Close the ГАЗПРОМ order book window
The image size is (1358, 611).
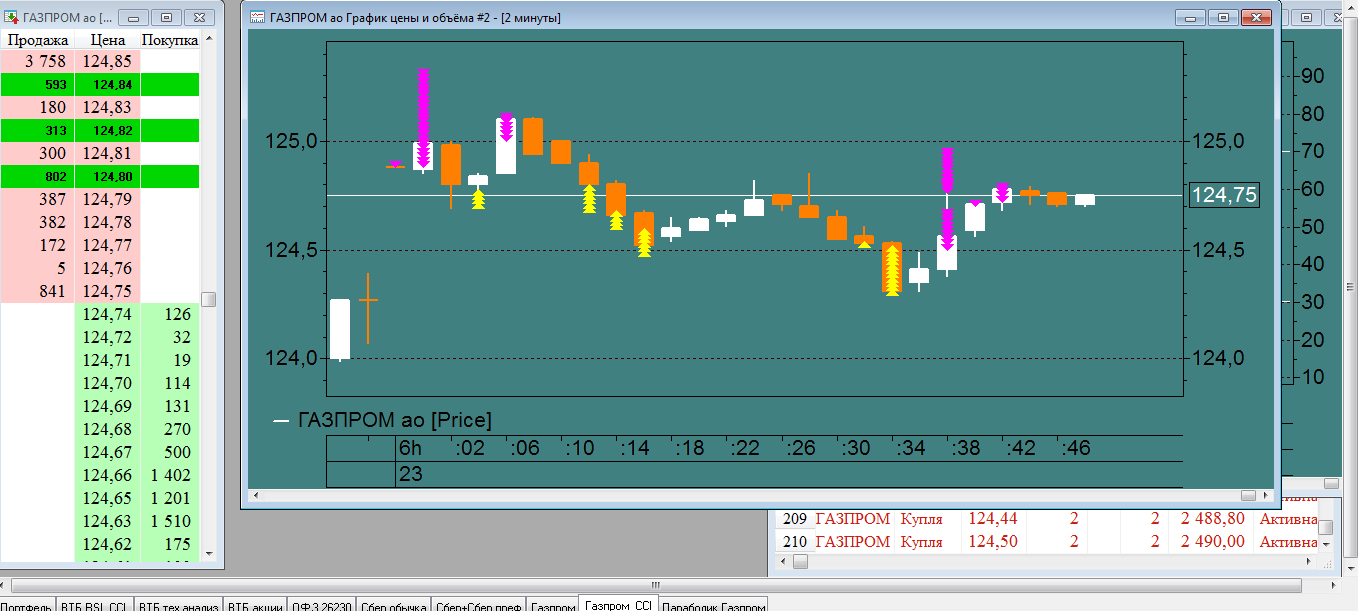click(200, 17)
